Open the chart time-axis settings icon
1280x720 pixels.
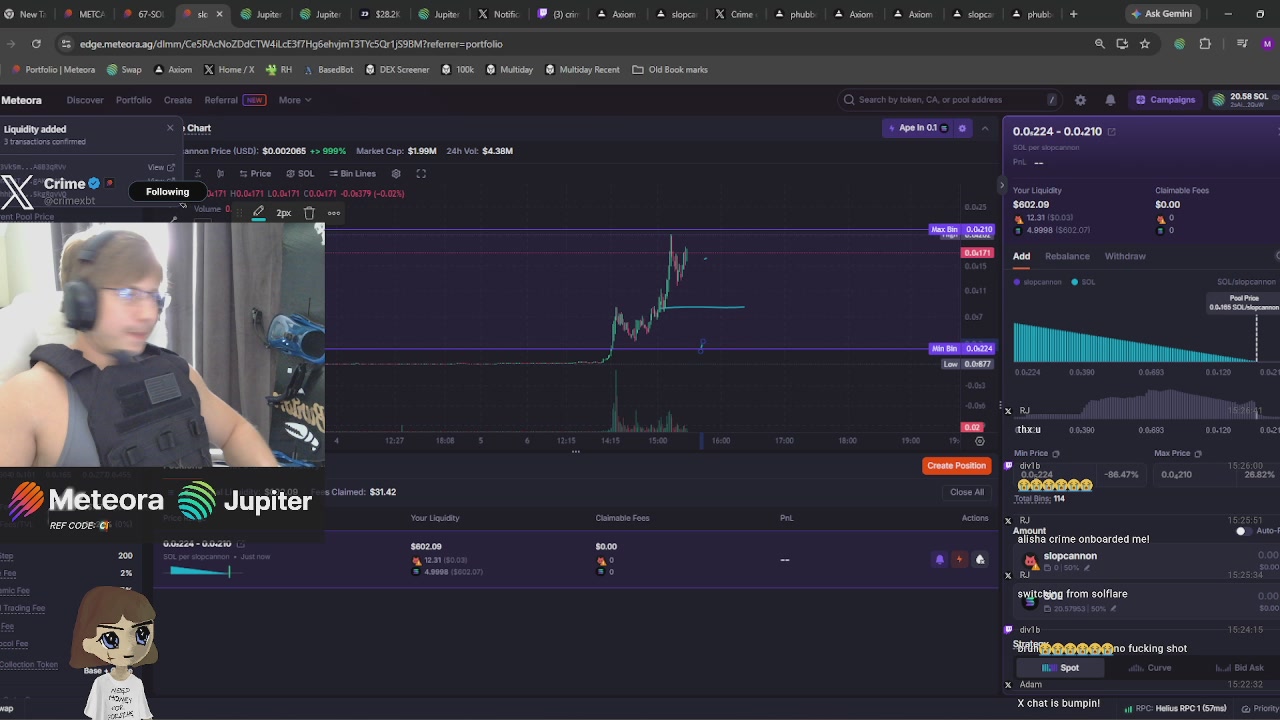pos(980,441)
